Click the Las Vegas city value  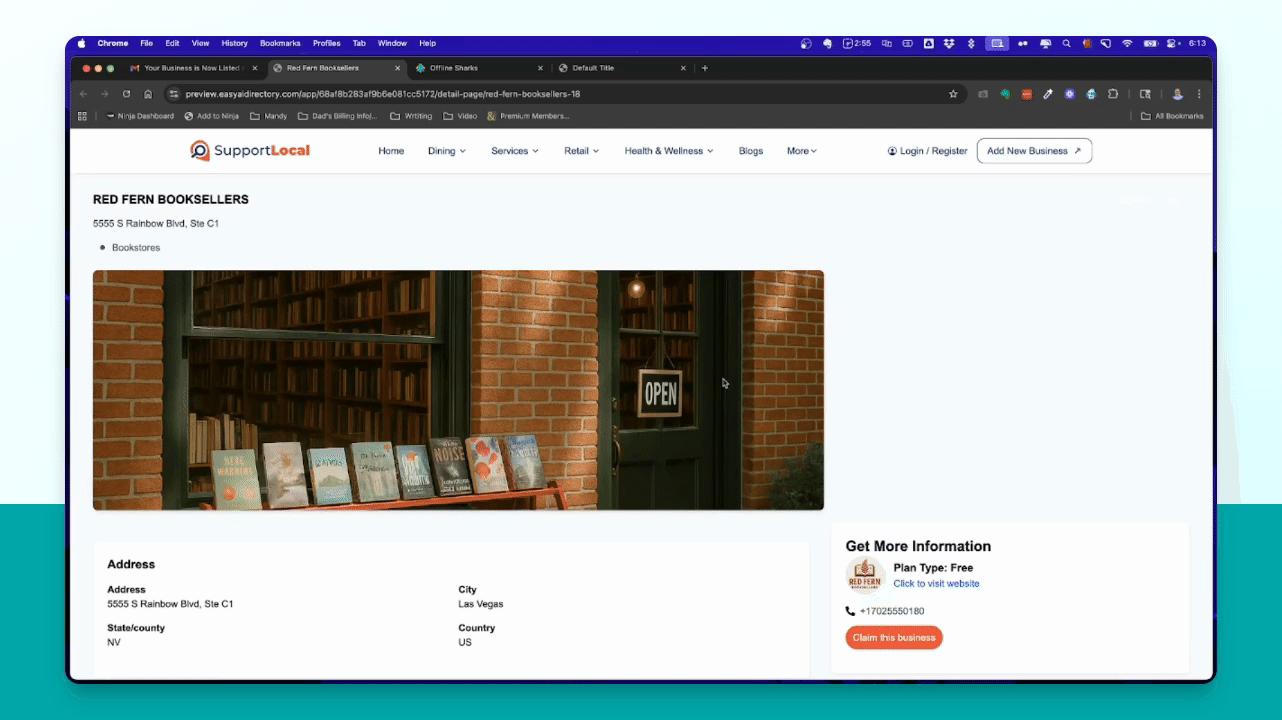(x=481, y=604)
